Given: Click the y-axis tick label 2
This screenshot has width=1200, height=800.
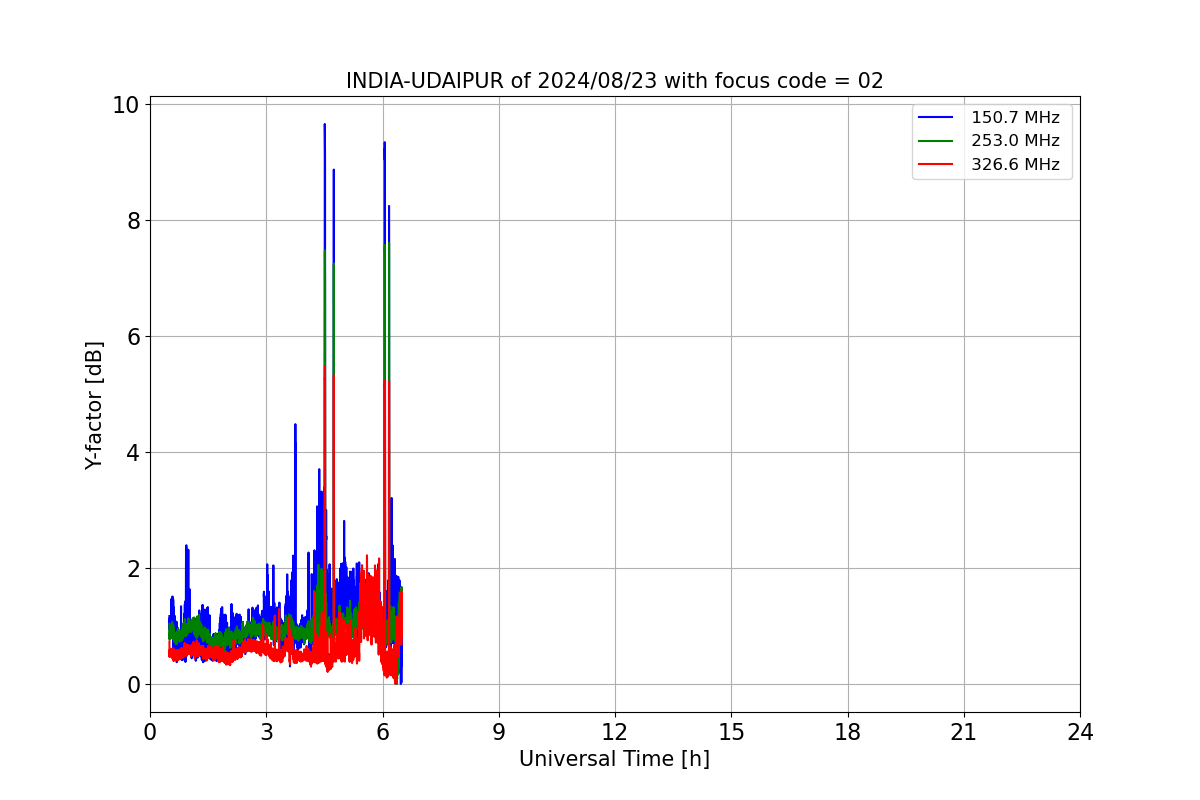Looking at the screenshot, I should 134,568.
